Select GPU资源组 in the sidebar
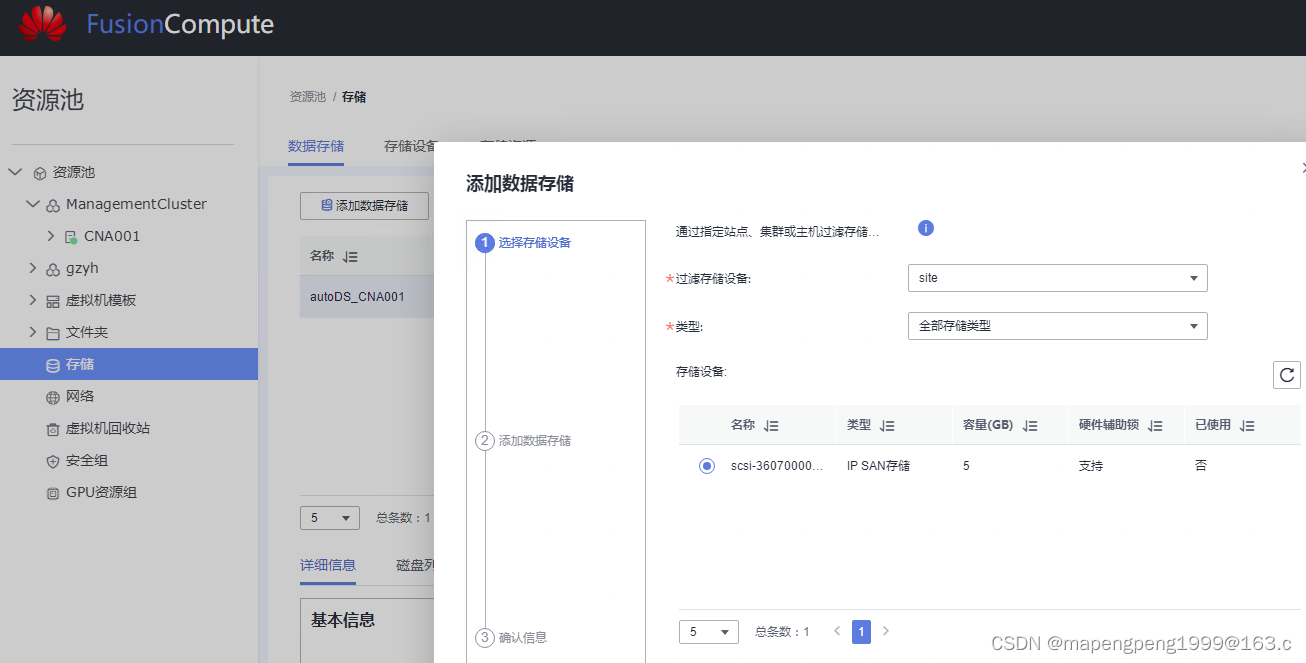1306x663 pixels. pos(101,493)
